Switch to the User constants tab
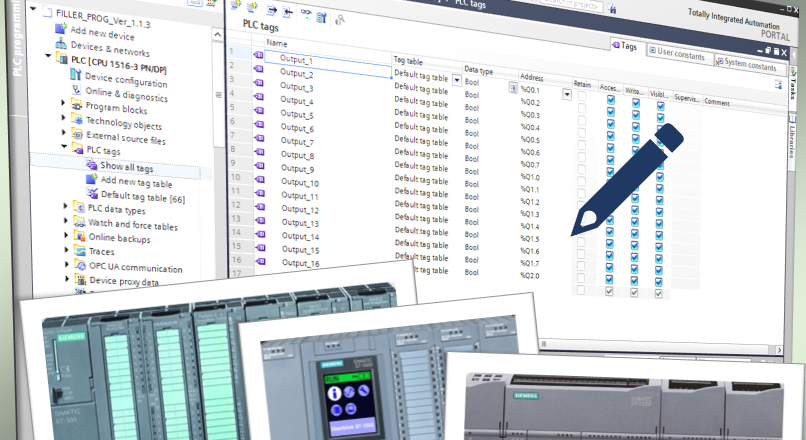Viewport: 806px width, 440px height. pos(681,56)
